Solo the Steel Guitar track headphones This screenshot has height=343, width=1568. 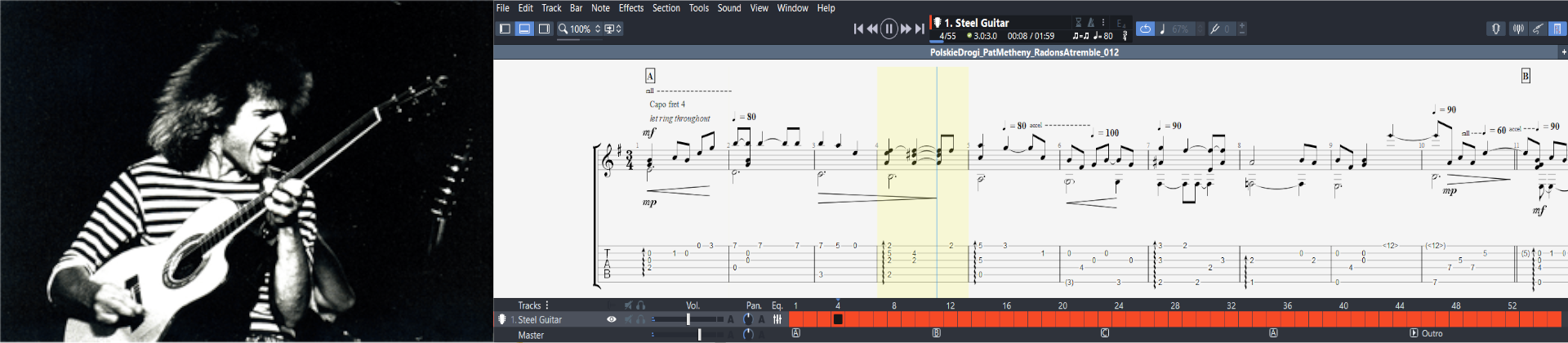click(640, 319)
